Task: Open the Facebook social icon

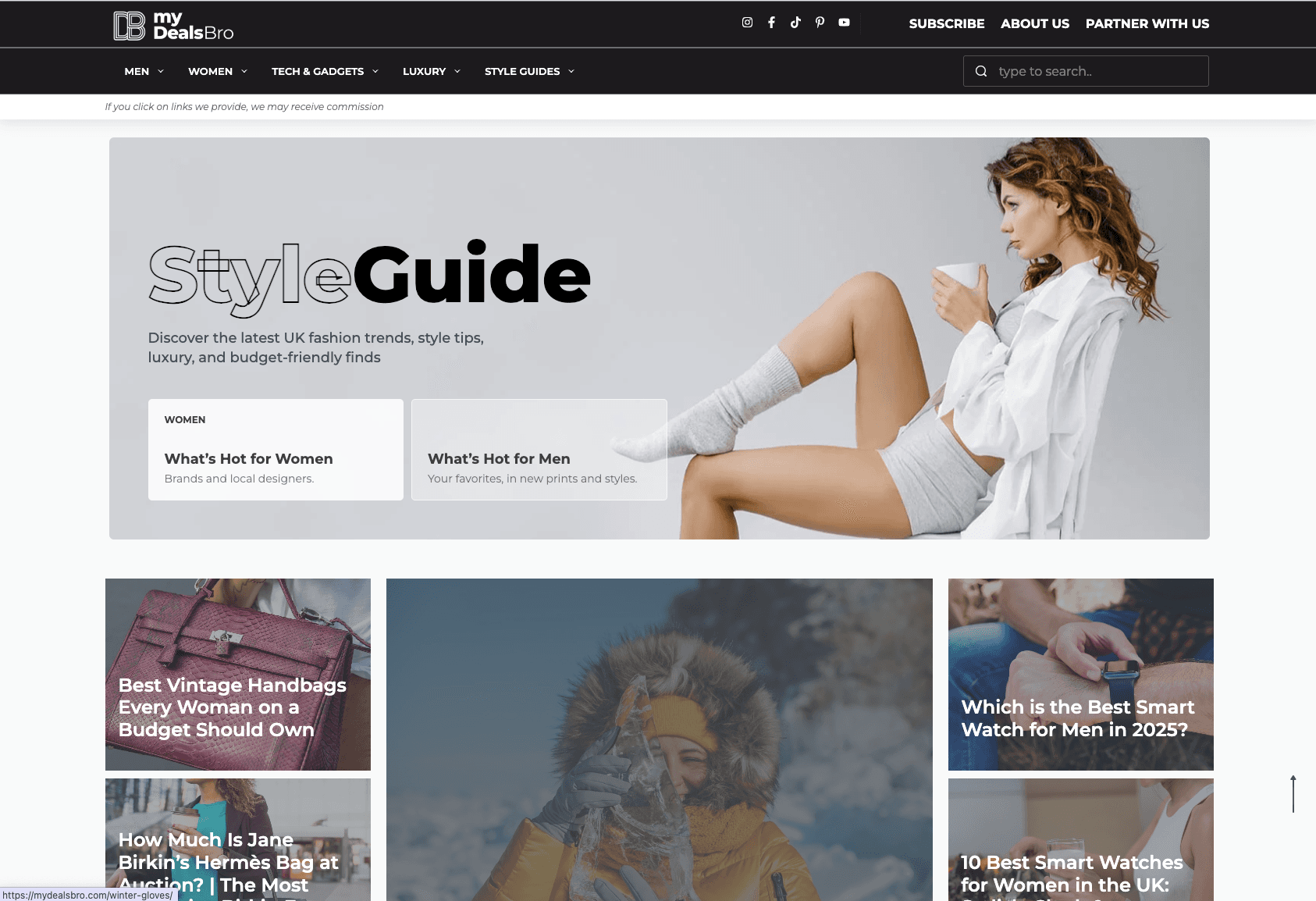Action: [771, 23]
